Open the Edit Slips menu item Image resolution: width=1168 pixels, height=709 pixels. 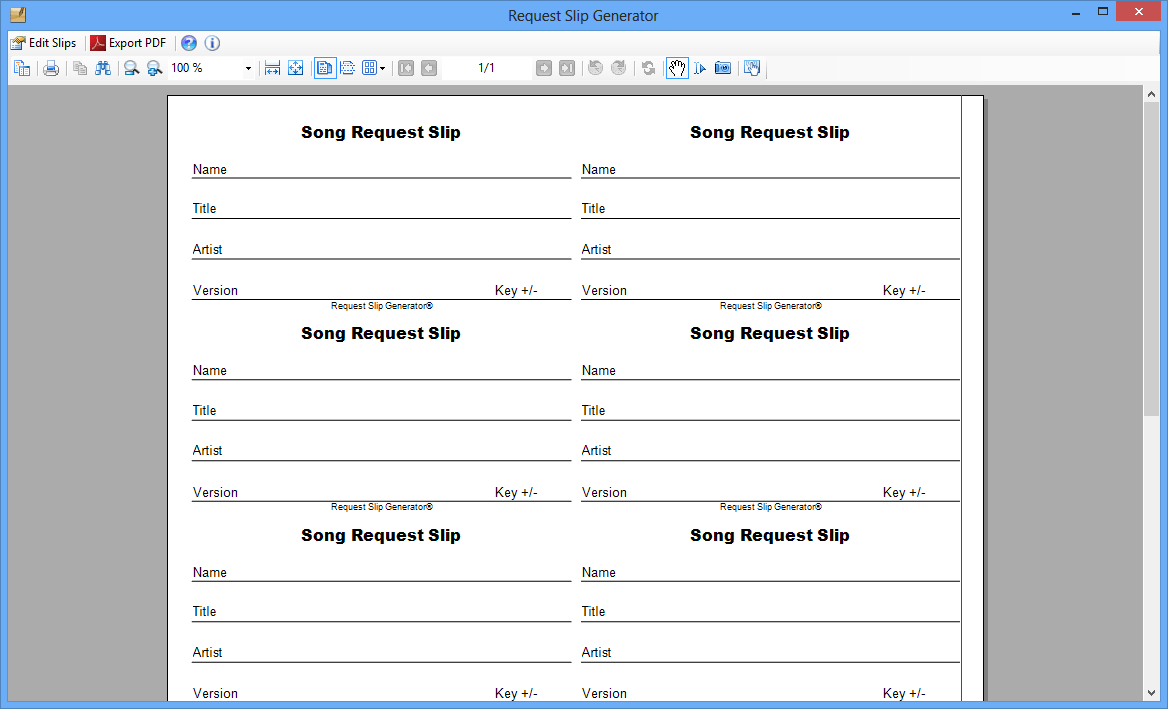pos(43,43)
